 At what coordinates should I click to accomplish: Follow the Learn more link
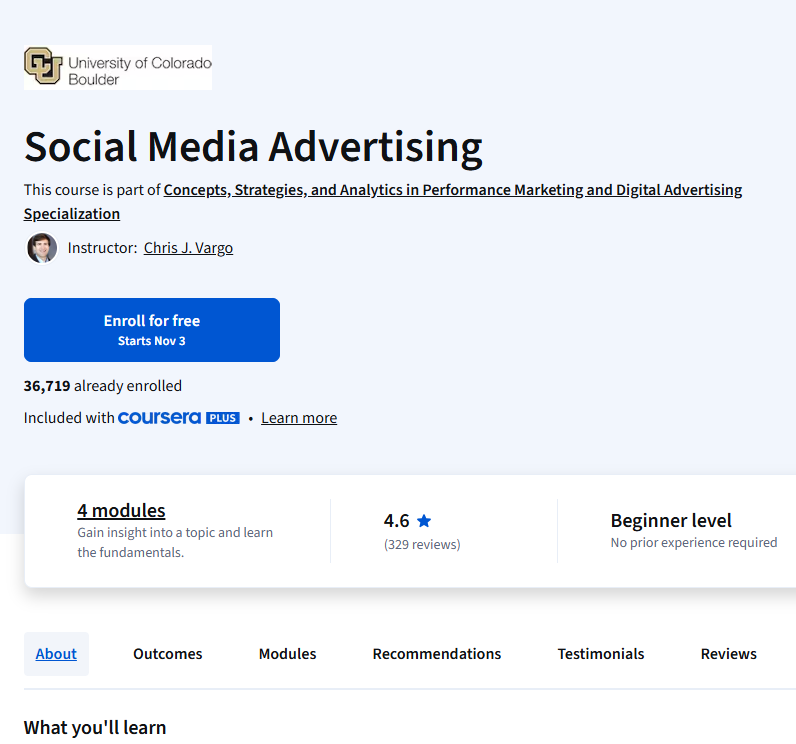click(299, 418)
